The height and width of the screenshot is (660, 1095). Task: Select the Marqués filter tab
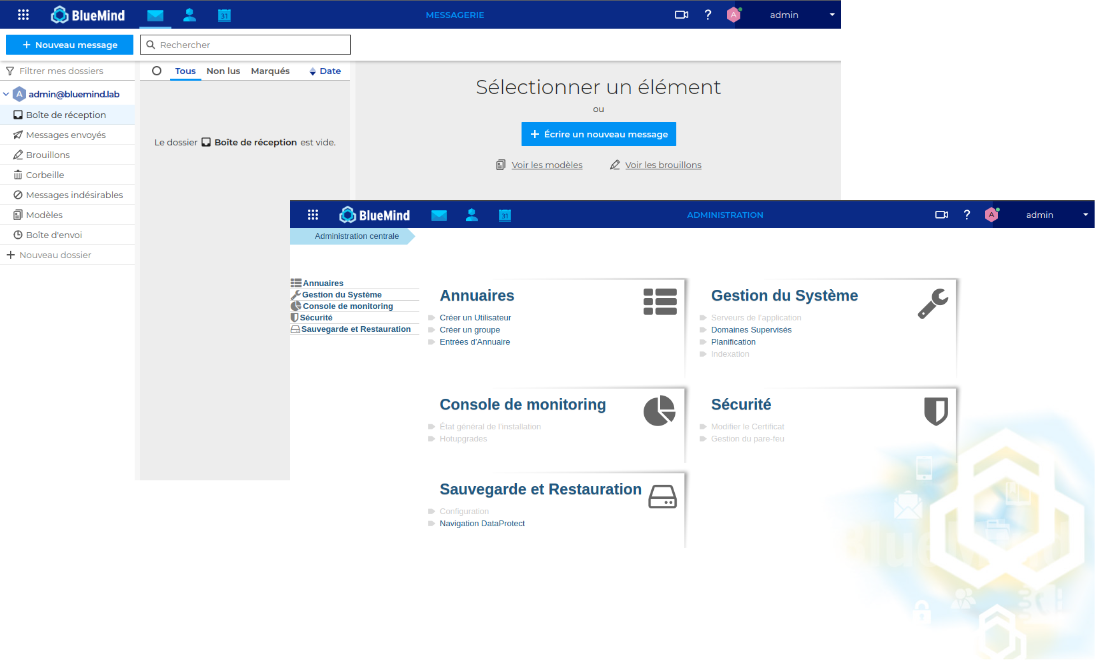270,71
